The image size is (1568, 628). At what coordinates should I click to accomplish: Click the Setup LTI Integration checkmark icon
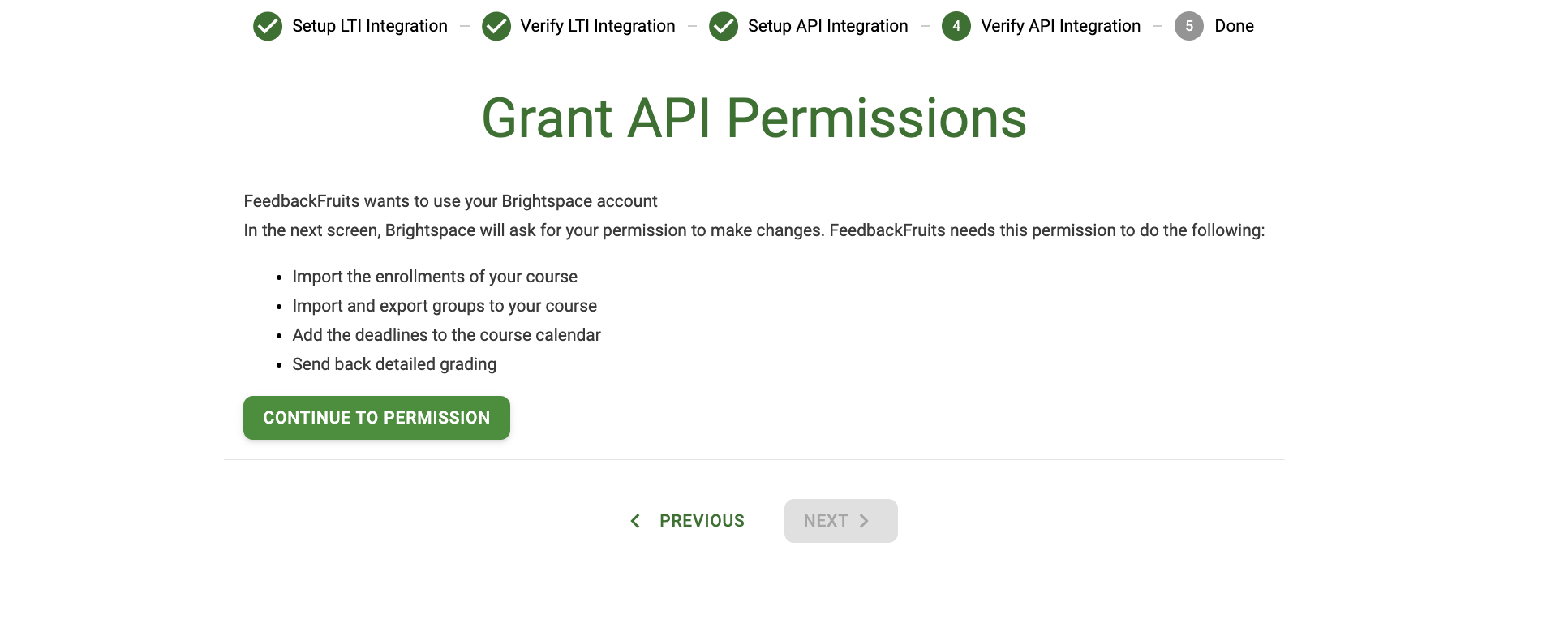268,26
